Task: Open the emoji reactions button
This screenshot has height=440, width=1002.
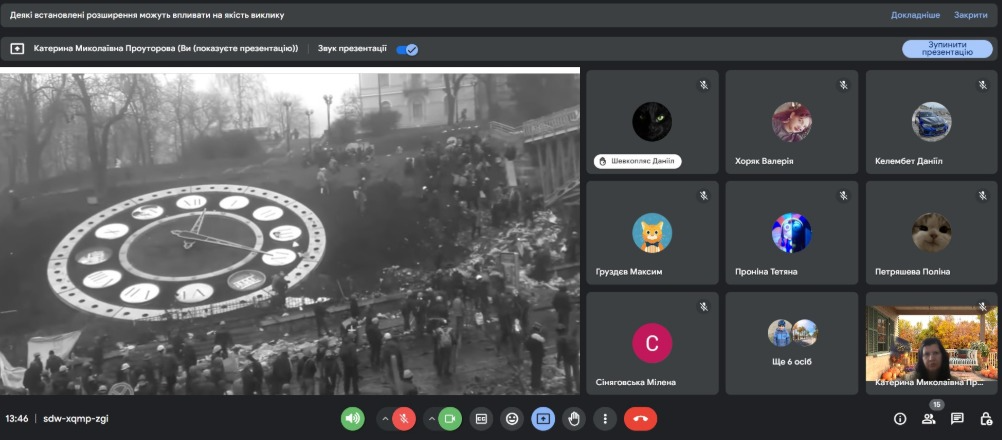Action: coord(512,419)
